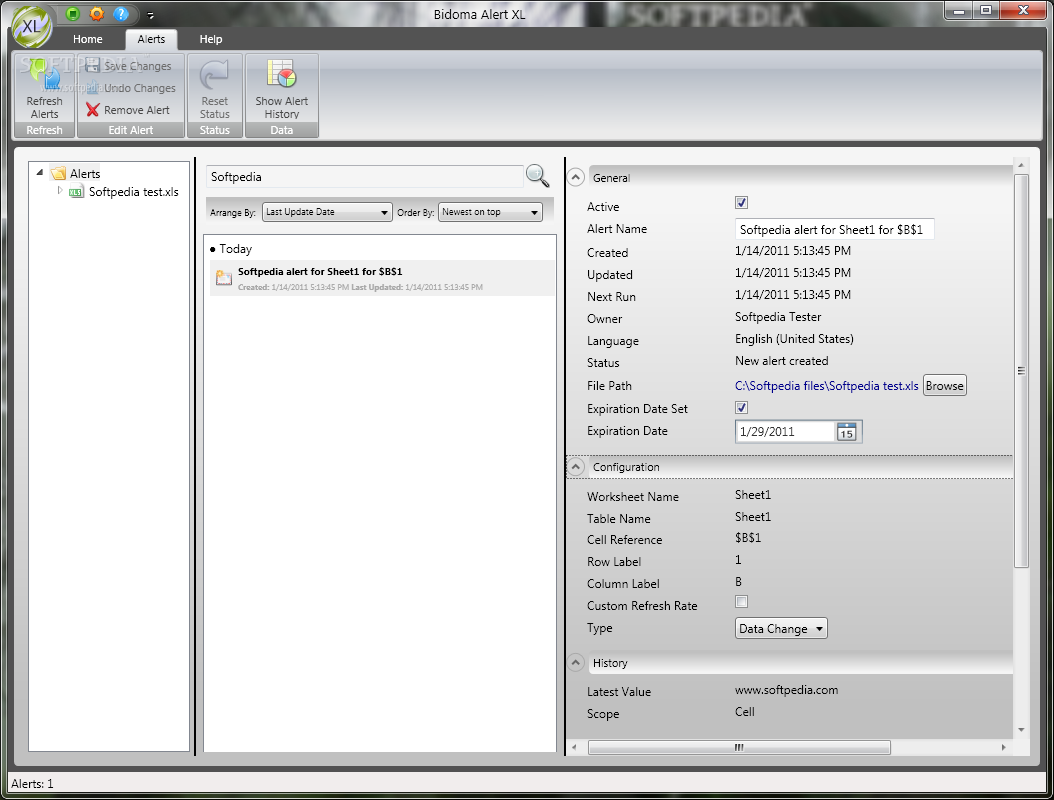Select the Alerts ribbon tab

tap(151, 39)
